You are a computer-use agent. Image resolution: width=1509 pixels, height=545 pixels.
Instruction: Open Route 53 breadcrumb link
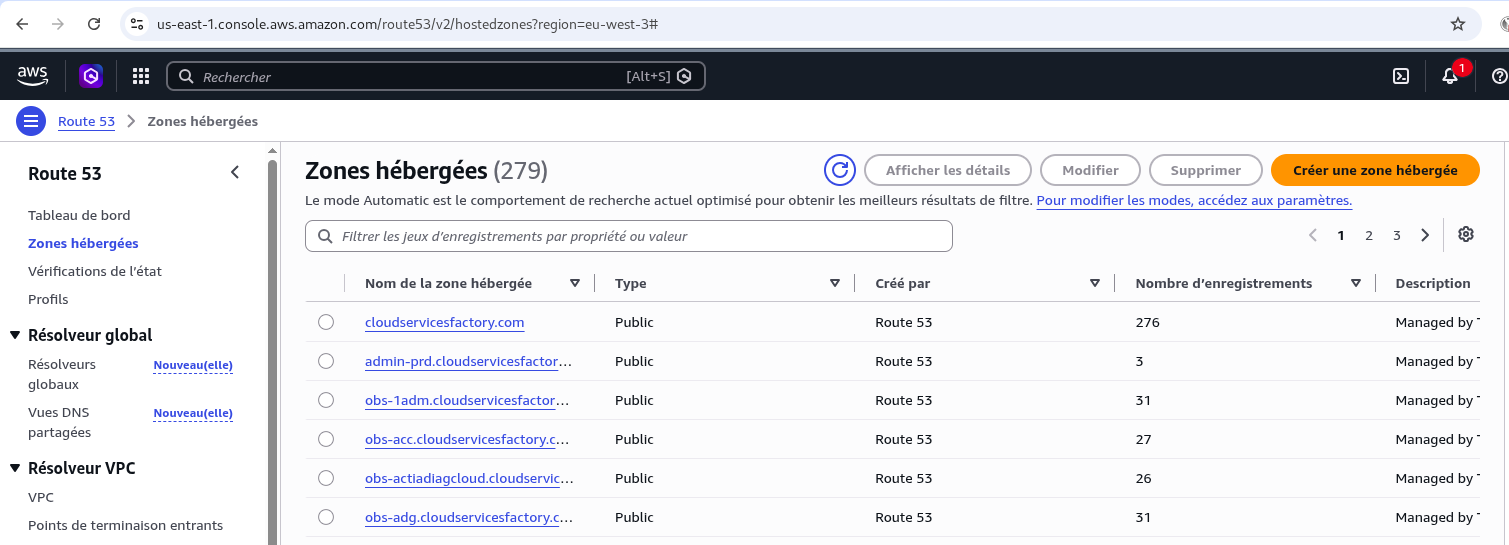pyautogui.click(x=86, y=122)
